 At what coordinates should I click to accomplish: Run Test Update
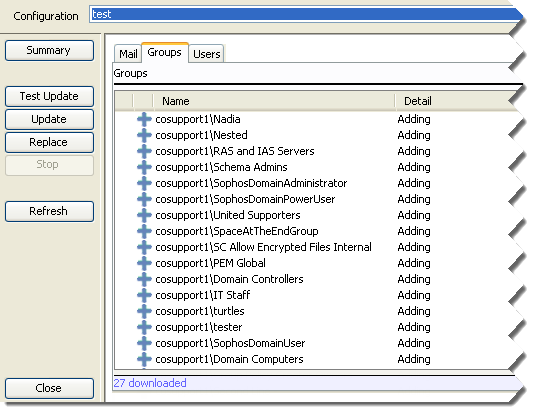coord(49,96)
